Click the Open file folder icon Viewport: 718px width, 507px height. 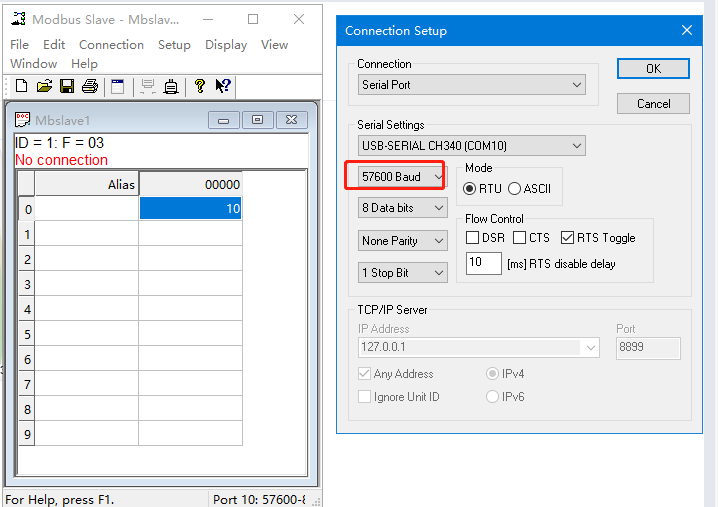[44, 87]
